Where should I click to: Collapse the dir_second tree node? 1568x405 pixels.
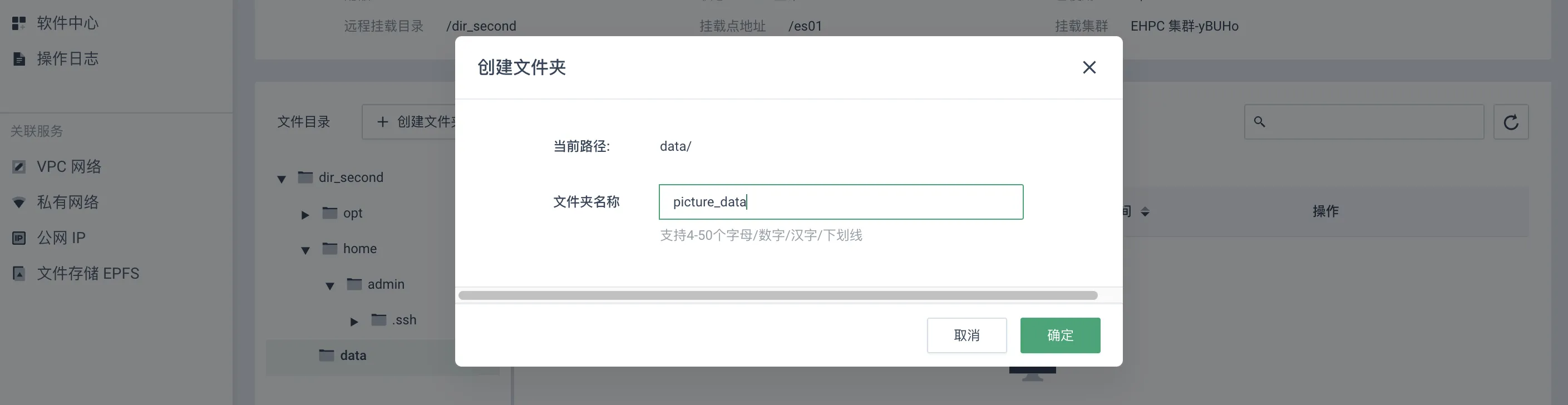point(281,179)
